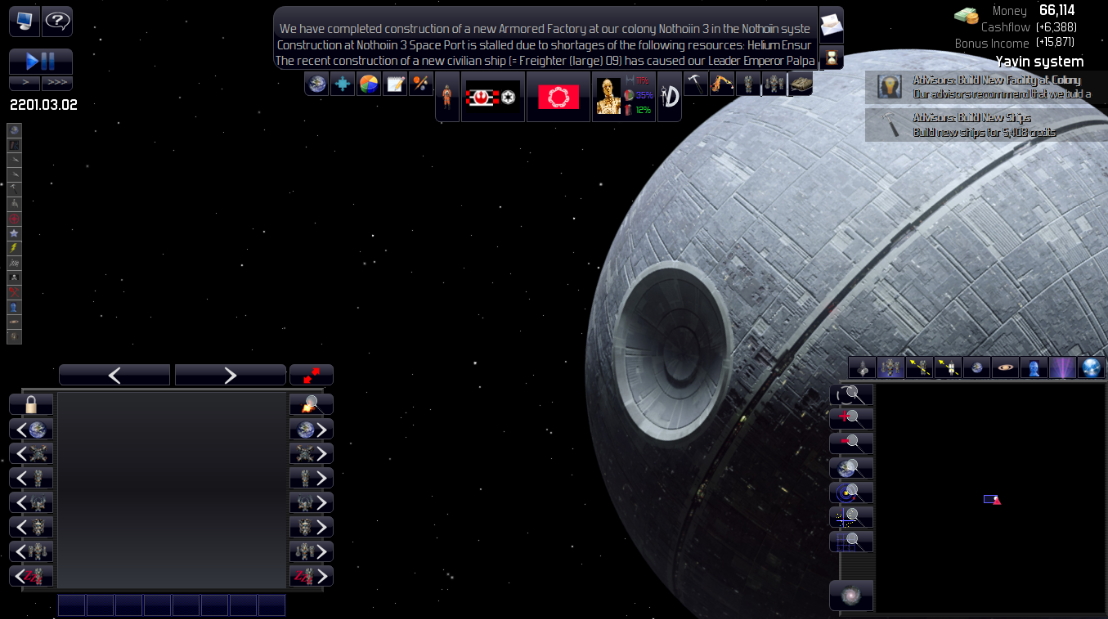Viewport: 1108px width, 619px height.
Task: Zoom to system level orbit magnifier
Action: (851, 493)
